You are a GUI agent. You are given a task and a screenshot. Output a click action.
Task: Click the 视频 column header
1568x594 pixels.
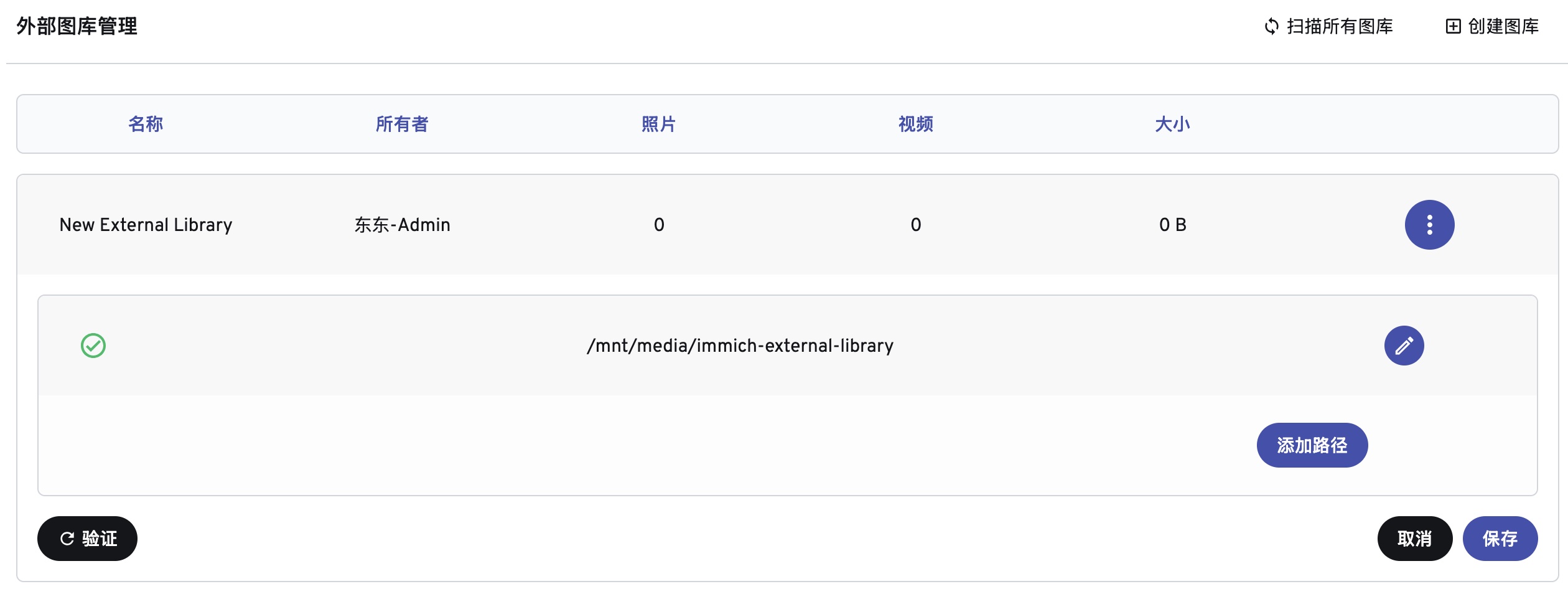click(915, 124)
